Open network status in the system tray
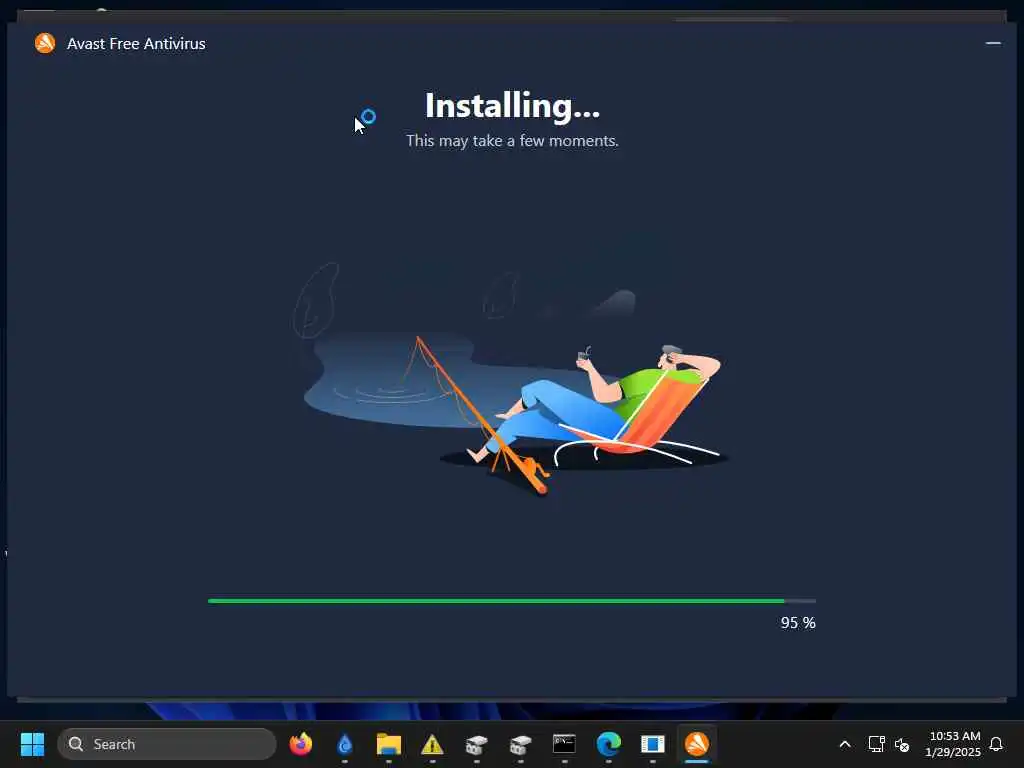1024x768 pixels. (x=876, y=744)
